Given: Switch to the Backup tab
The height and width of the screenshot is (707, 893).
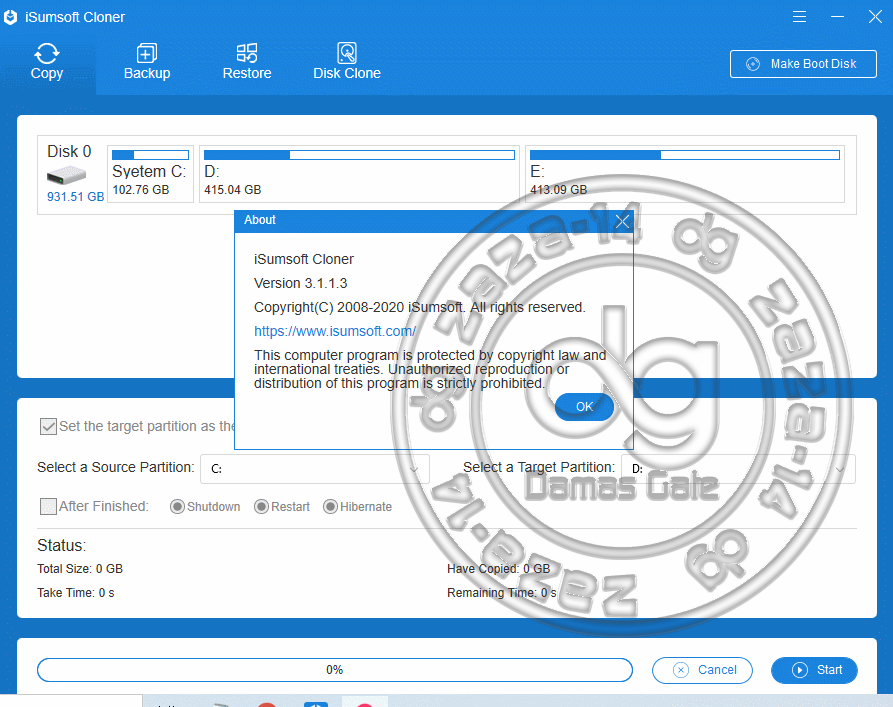Looking at the screenshot, I should tap(147, 62).
